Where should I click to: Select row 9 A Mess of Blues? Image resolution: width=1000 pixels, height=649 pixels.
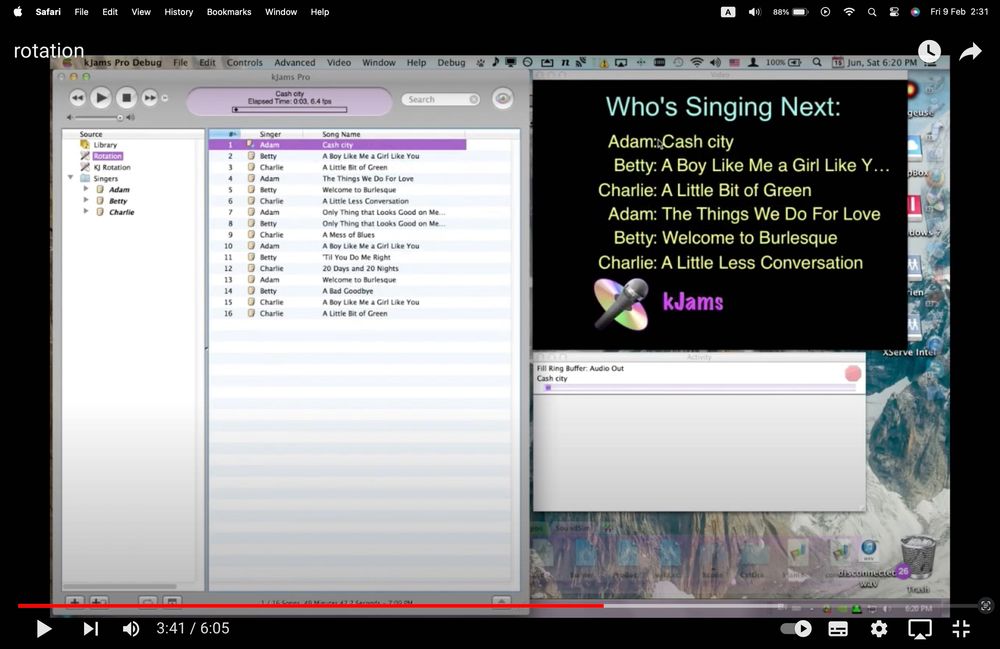(x=360, y=235)
